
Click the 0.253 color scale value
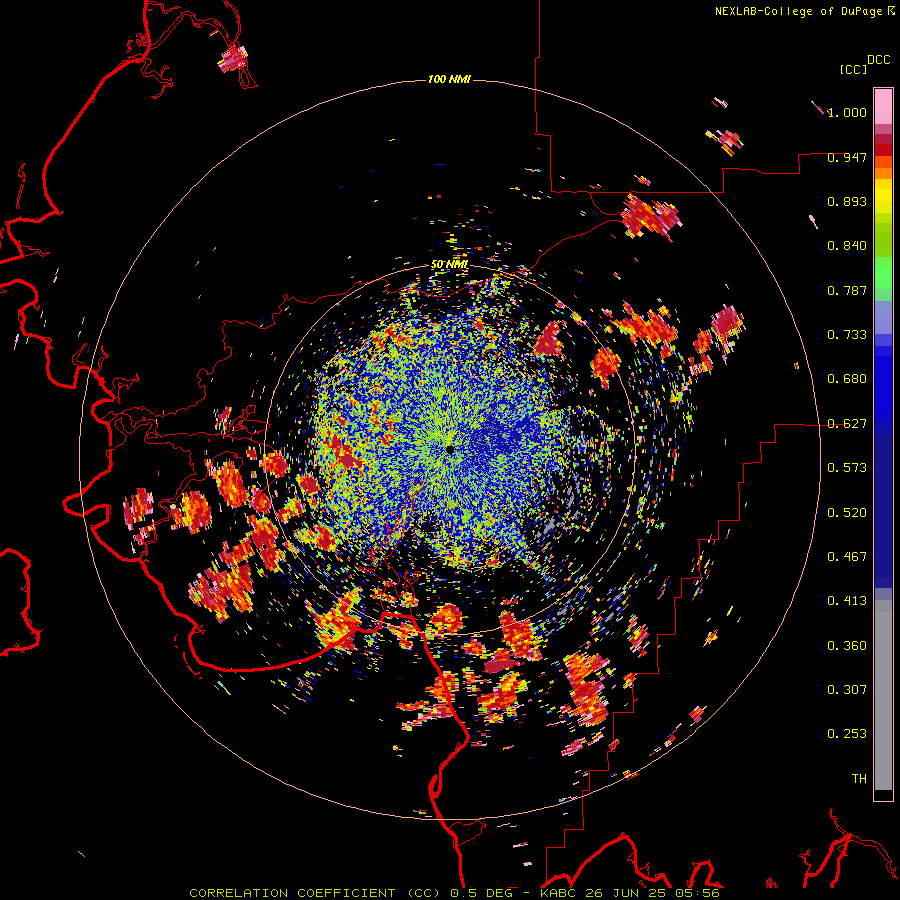847,734
